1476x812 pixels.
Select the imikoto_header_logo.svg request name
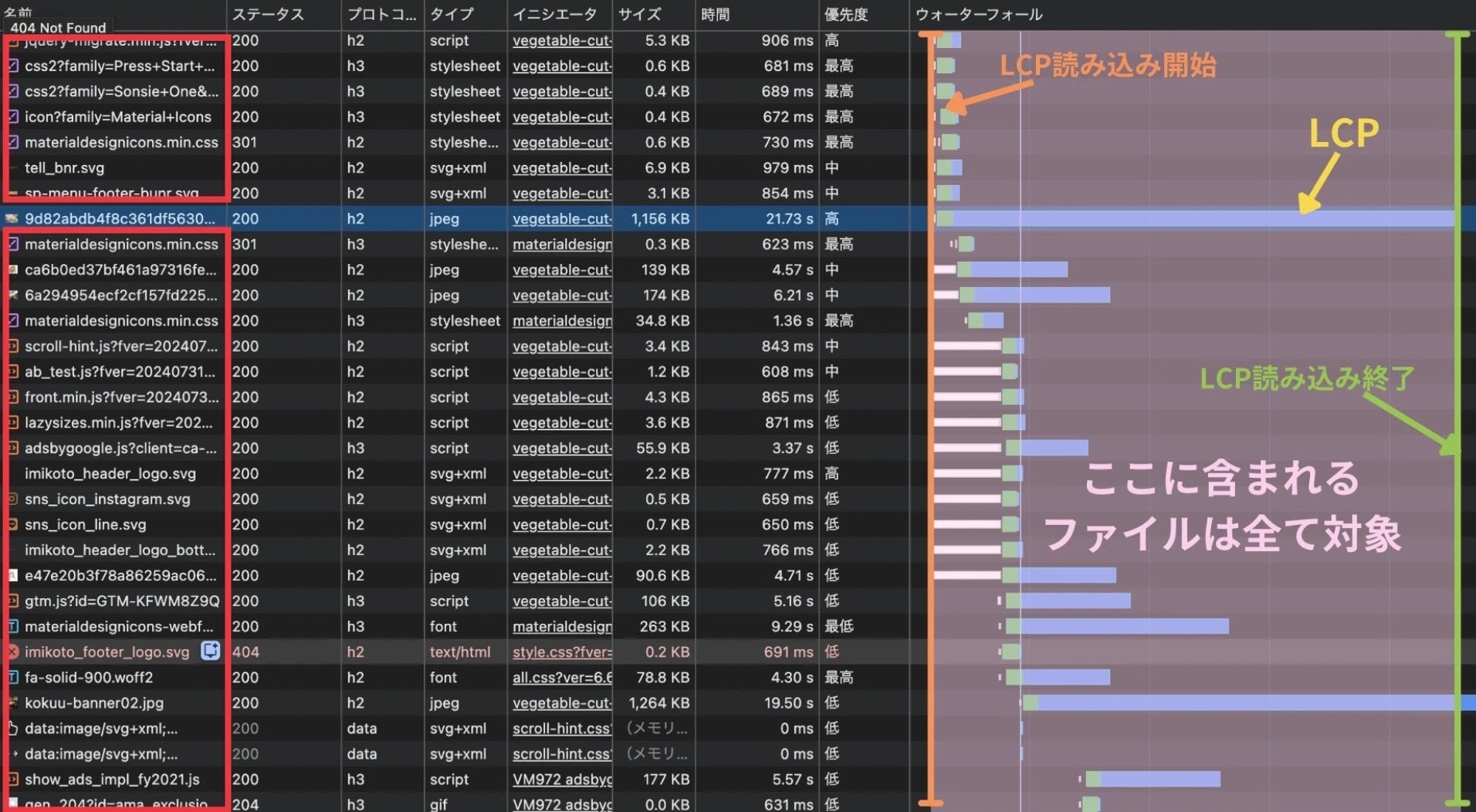coord(110,474)
